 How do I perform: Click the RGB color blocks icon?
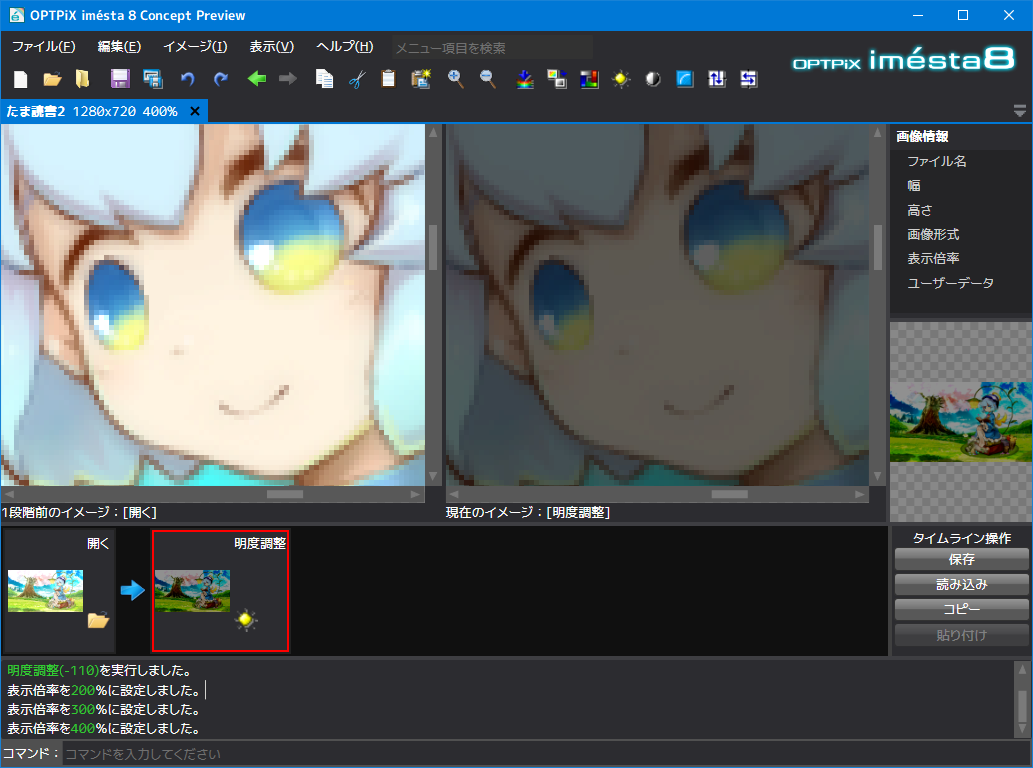pos(589,80)
